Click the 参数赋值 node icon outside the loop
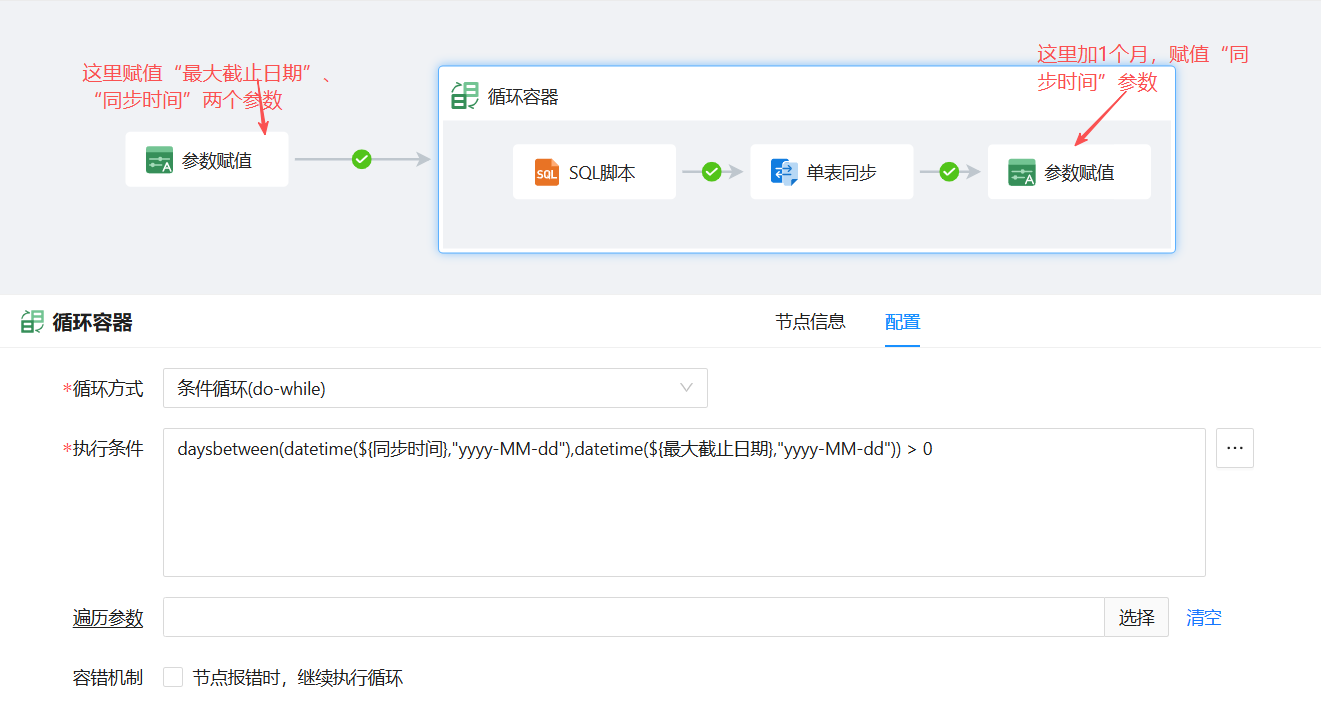Screen dimensions: 1321x713 point(159,160)
